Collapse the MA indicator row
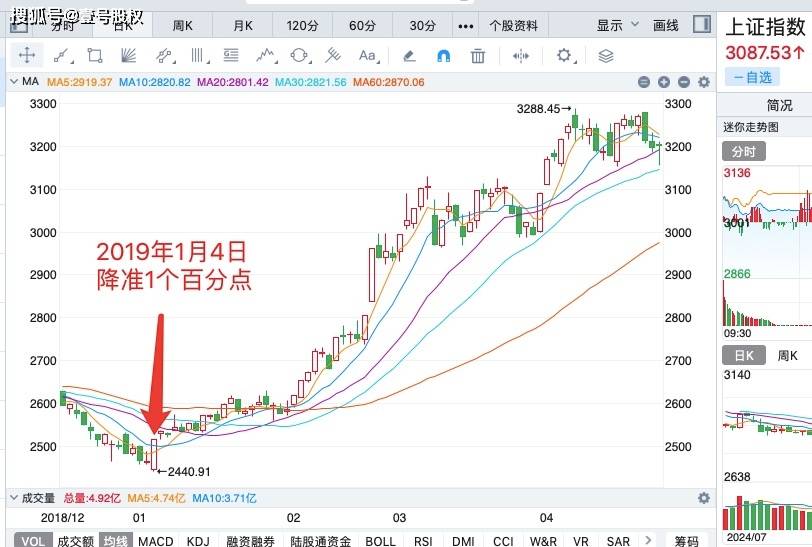This screenshot has height=547, width=812. click(x=14, y=82)
